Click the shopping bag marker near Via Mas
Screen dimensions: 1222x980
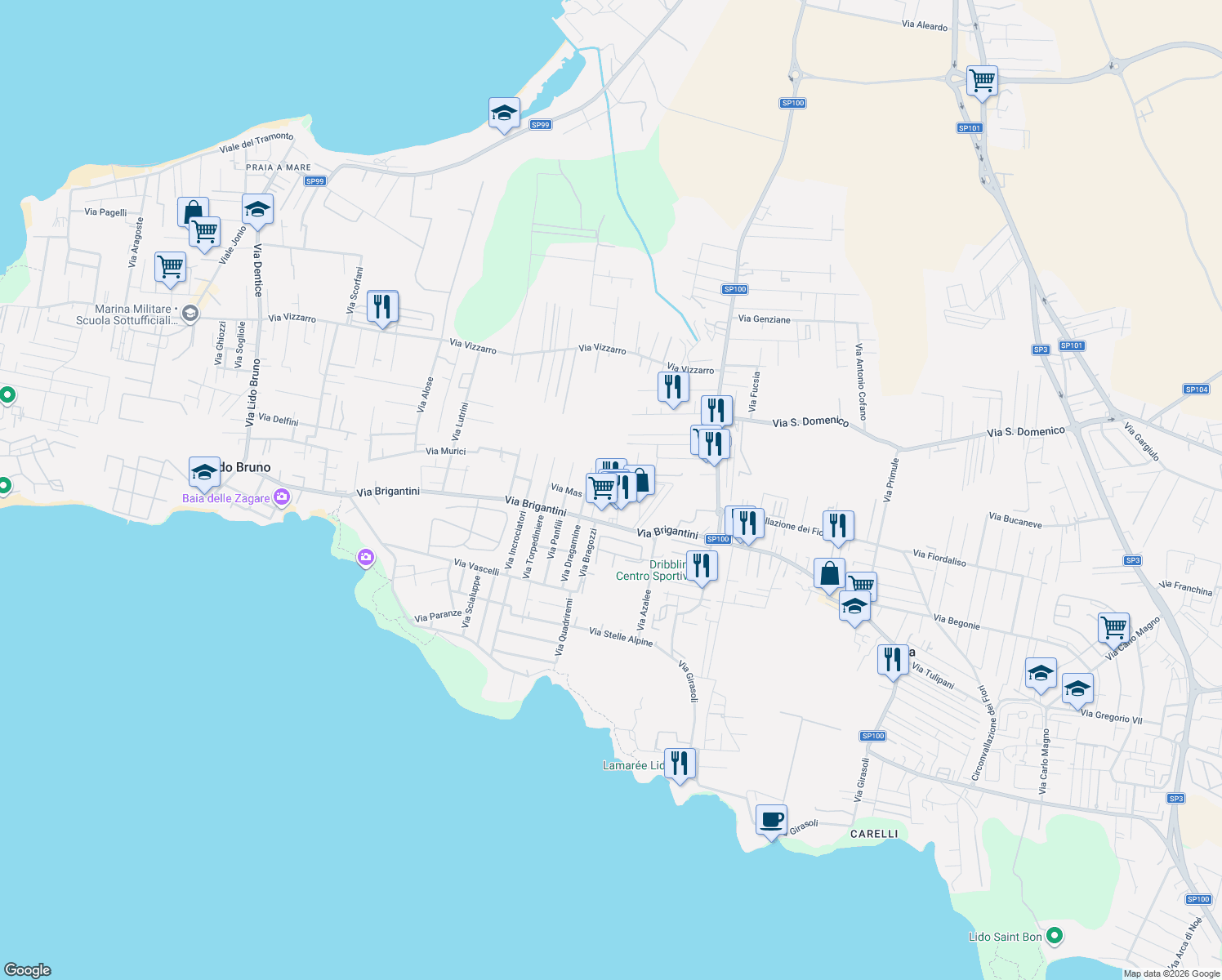641,481
